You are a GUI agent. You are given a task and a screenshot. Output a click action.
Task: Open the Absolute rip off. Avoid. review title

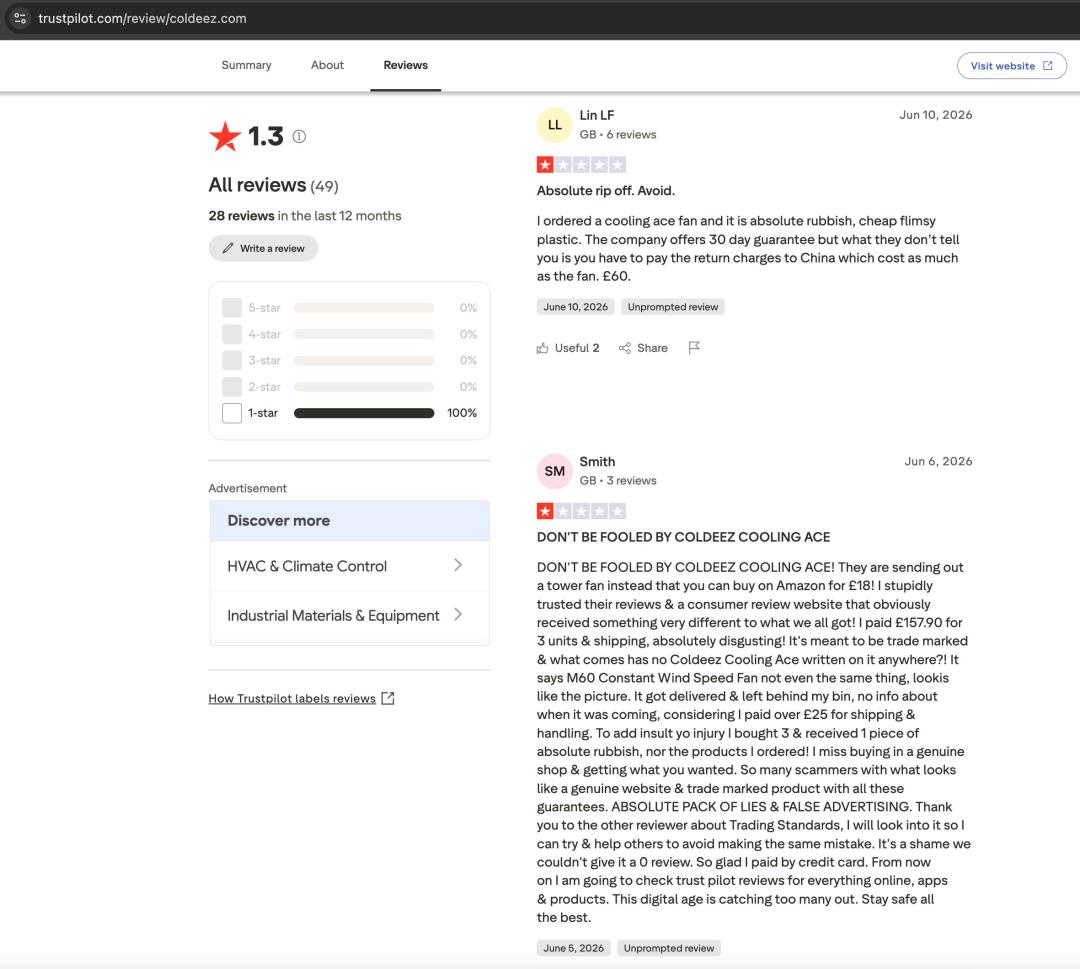[605, 191]
